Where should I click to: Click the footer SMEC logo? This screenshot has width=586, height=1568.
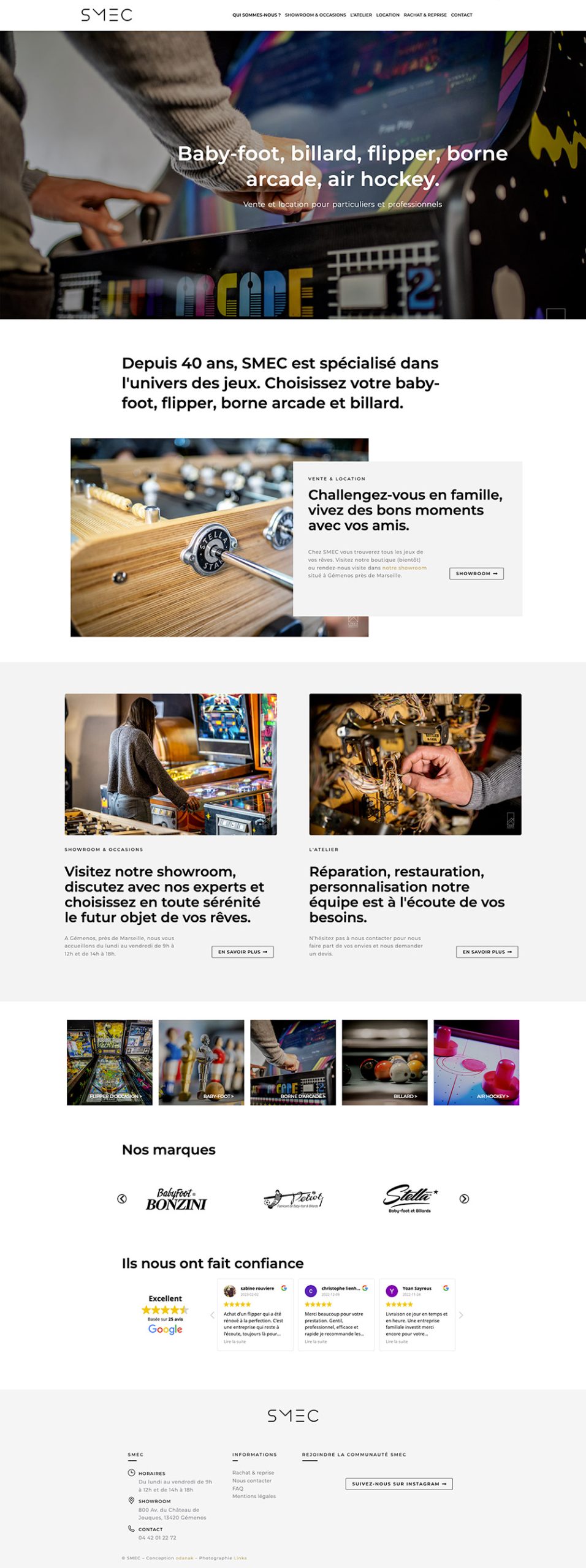(x=293, y=1415)
